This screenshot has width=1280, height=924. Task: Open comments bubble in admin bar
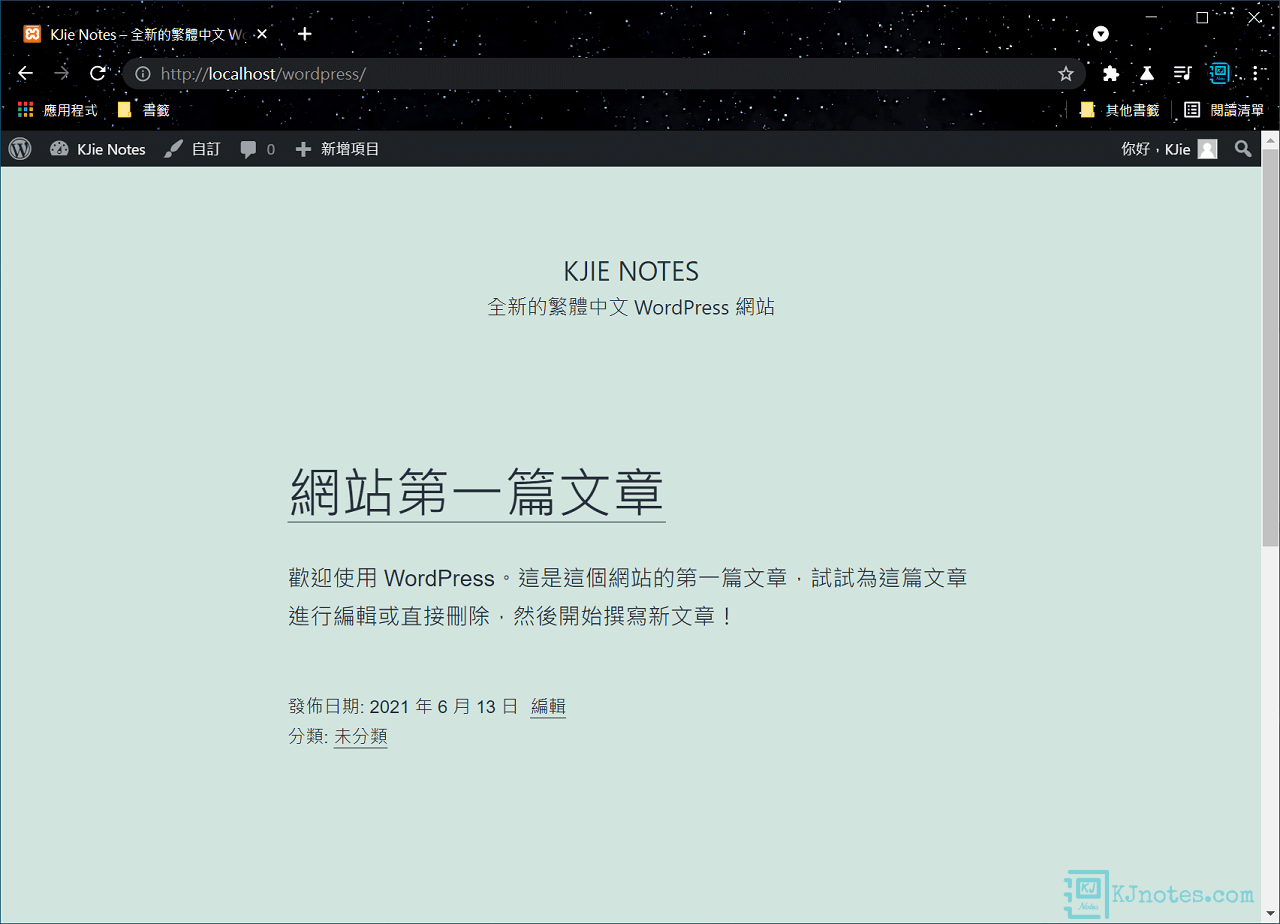coord(258,149)
